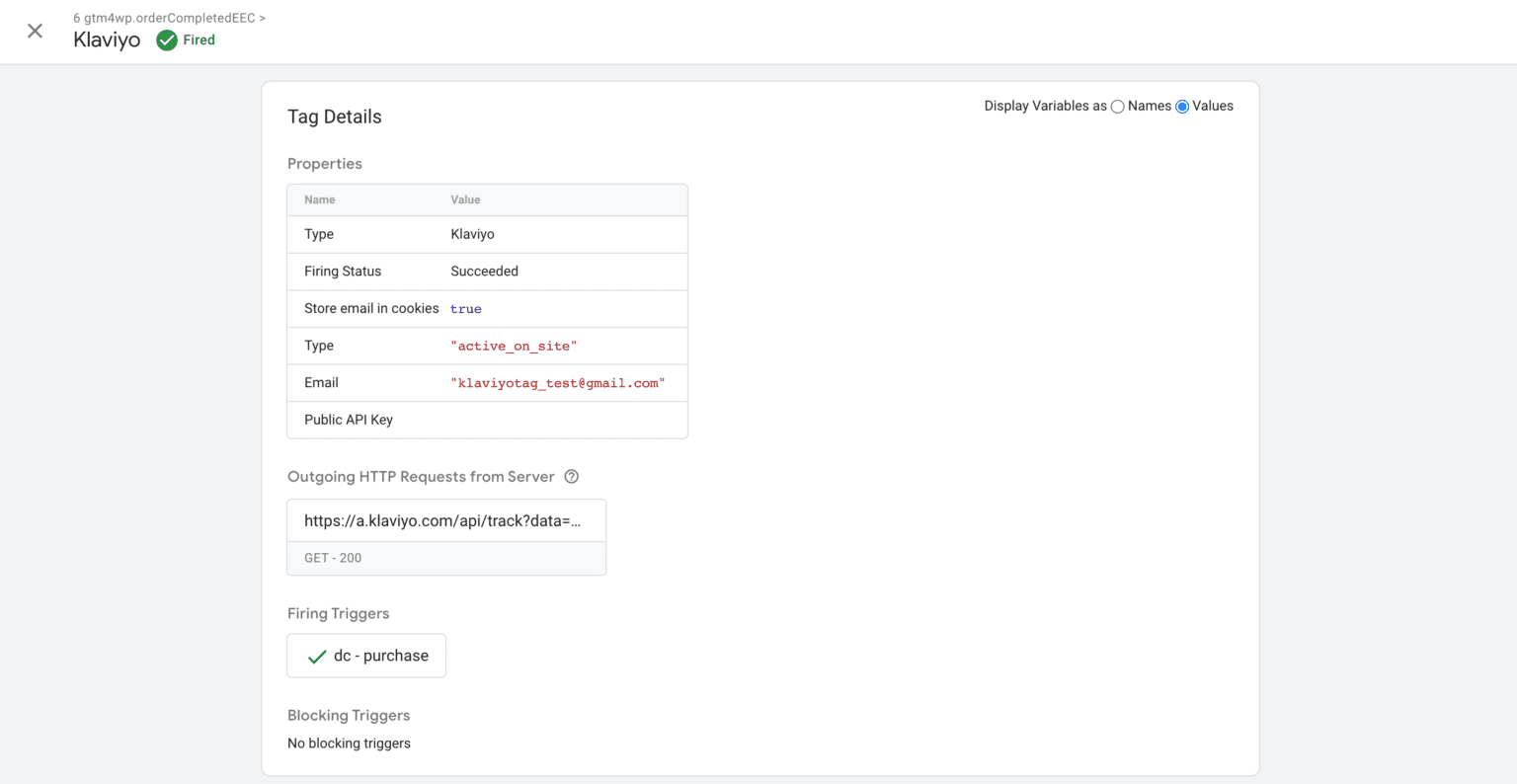
Task: Click the true value for Store email in cookies
Action: coord(466,309)
